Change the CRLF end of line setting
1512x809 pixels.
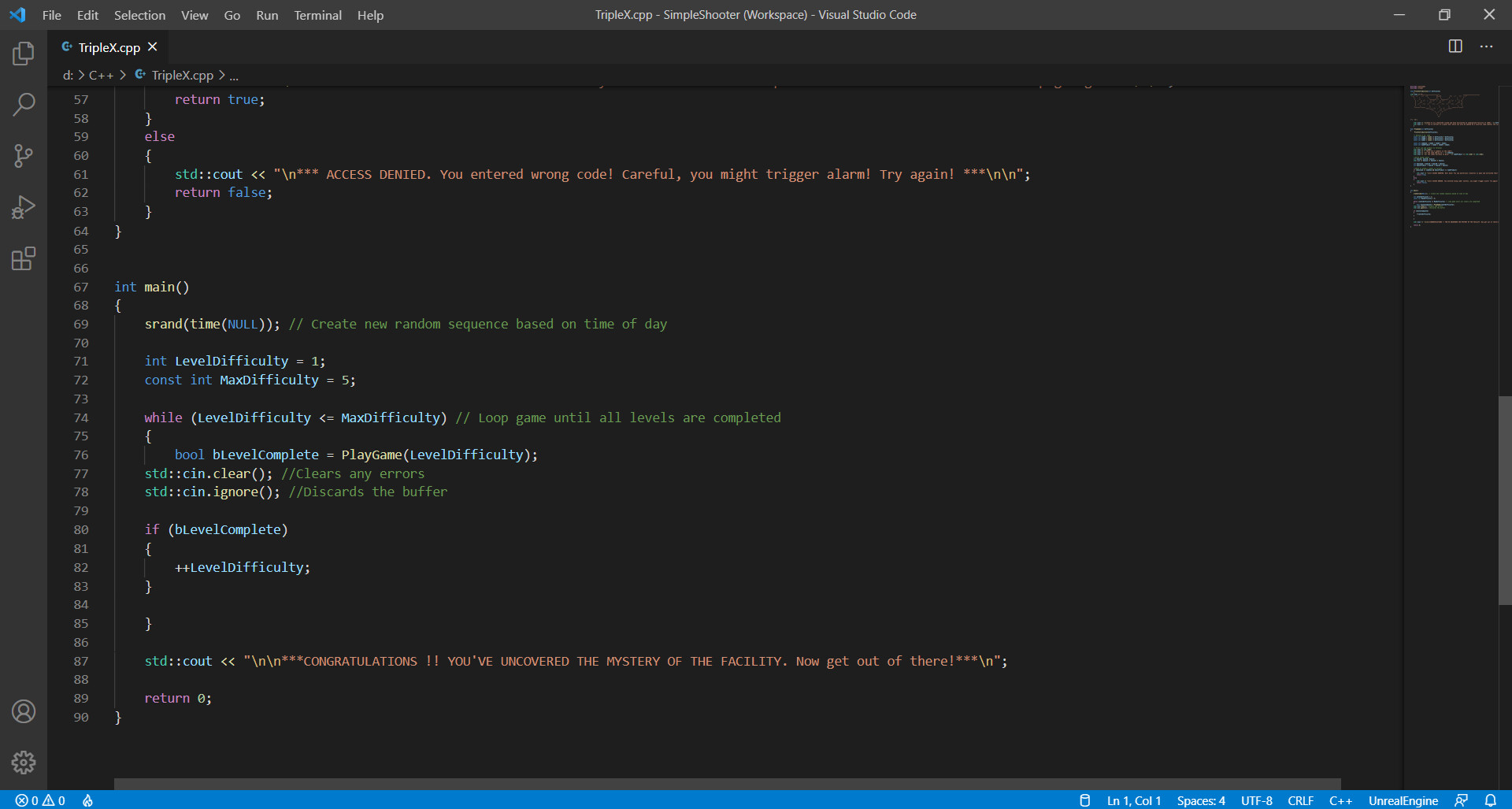[x=1300, y=800]
